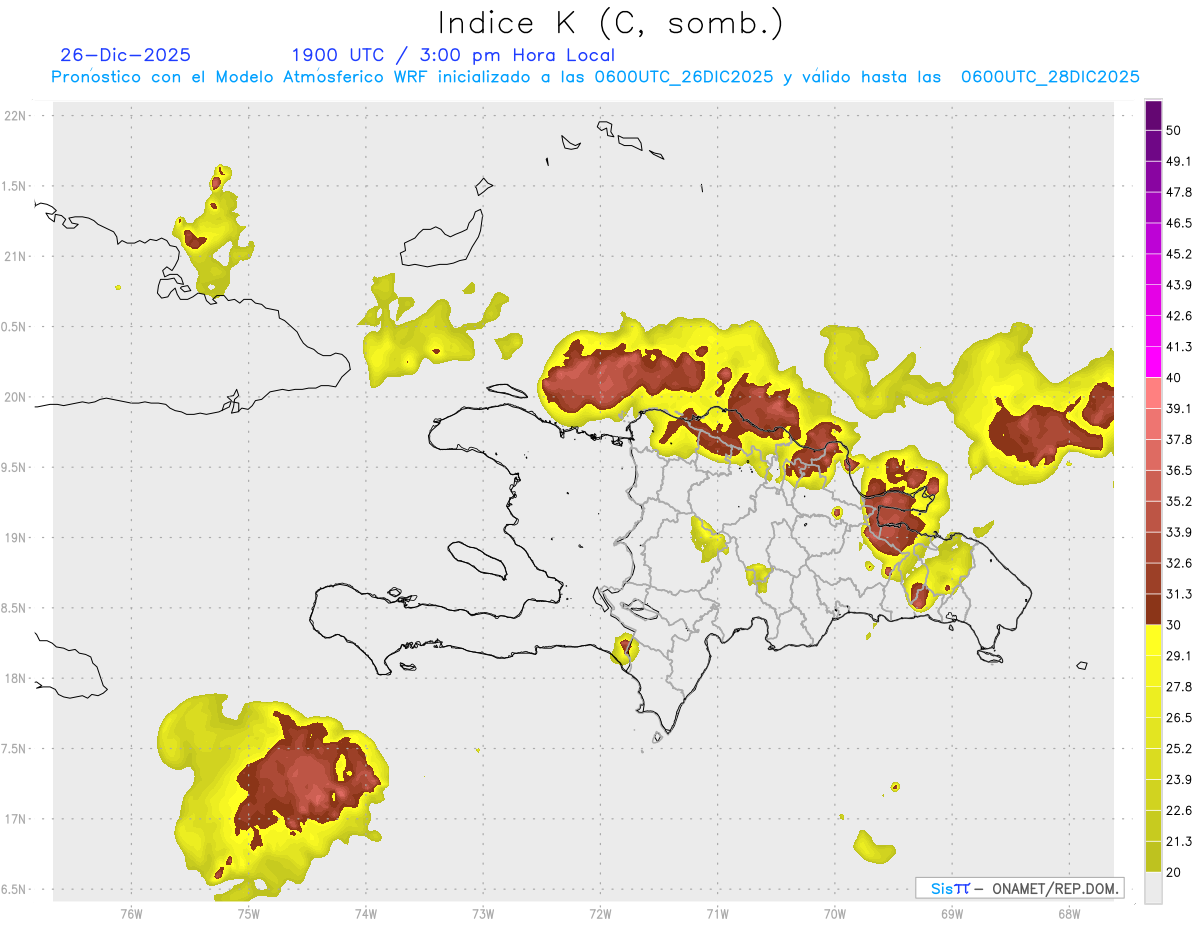The width and height of the screenshot is (1200, 927).
Task: Click the '40' colorbar label
Action: (x=1174, y=378)
